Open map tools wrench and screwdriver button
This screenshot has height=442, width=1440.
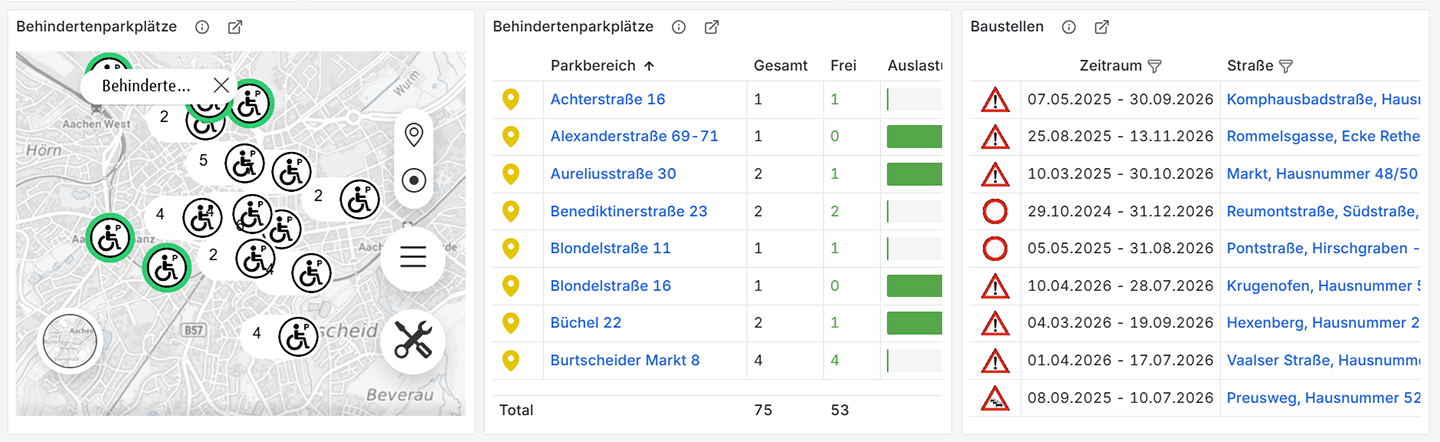pos(412,339)
